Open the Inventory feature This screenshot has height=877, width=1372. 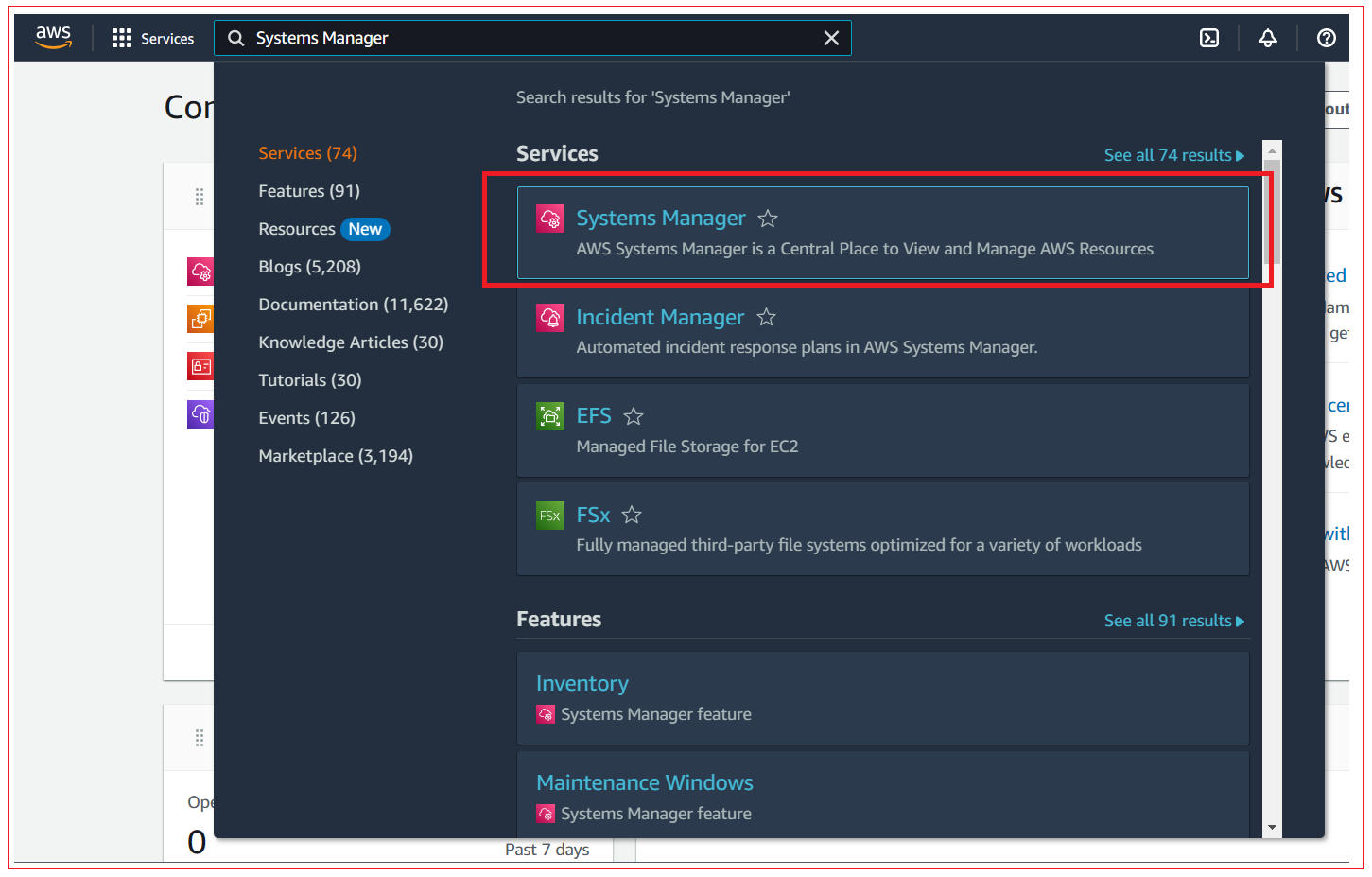(x=582, y=683)
